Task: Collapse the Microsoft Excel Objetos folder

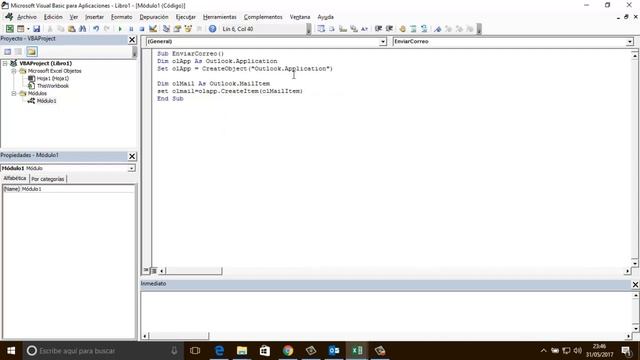Action: tap(14, 71)
